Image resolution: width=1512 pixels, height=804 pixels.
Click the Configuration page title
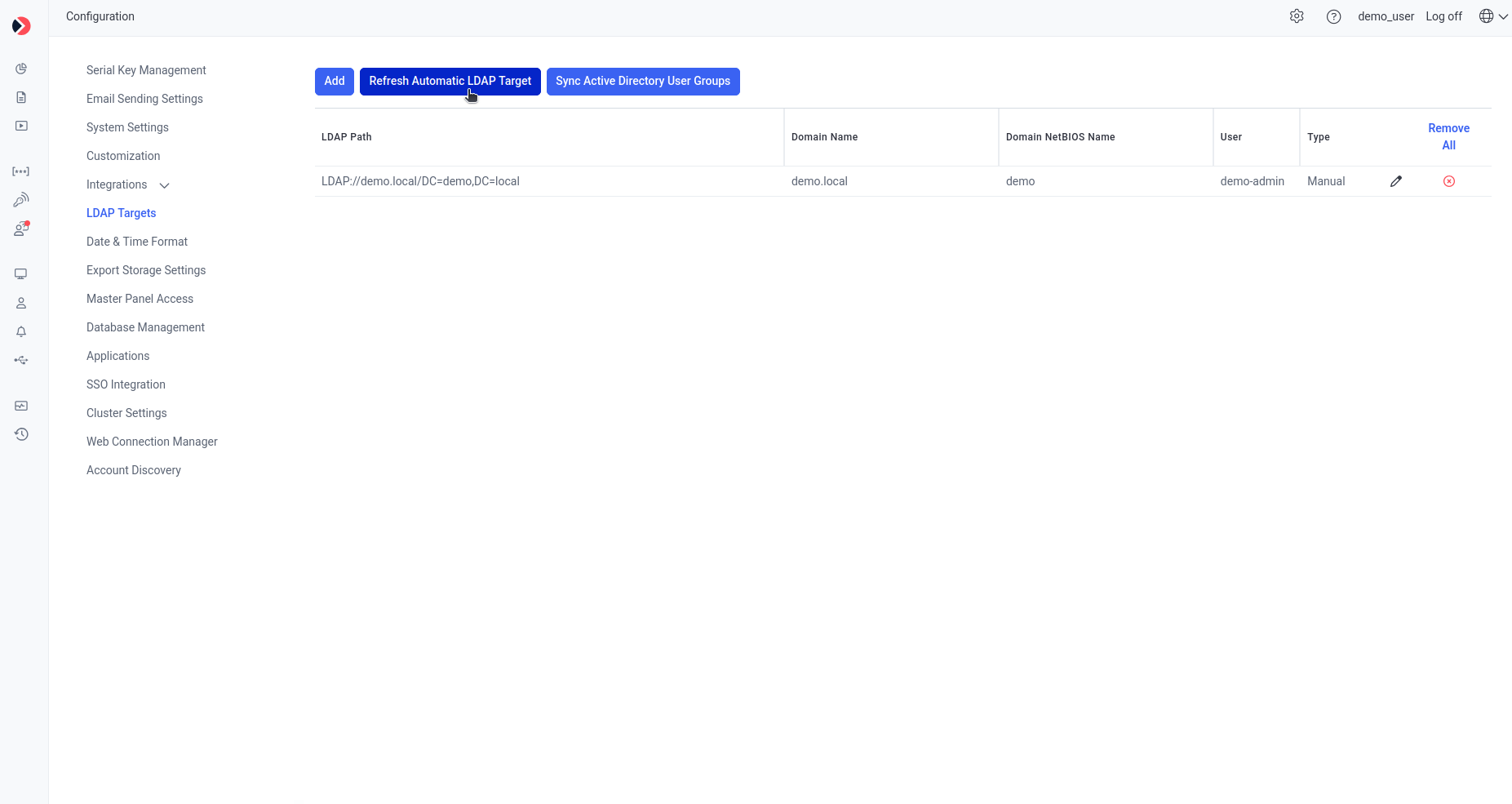point(100,16)
